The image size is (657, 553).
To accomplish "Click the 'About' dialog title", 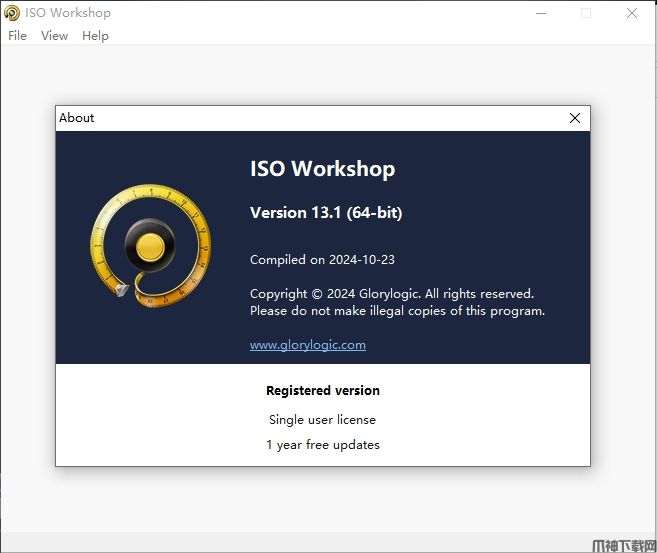I will click(x=77, y=118).
